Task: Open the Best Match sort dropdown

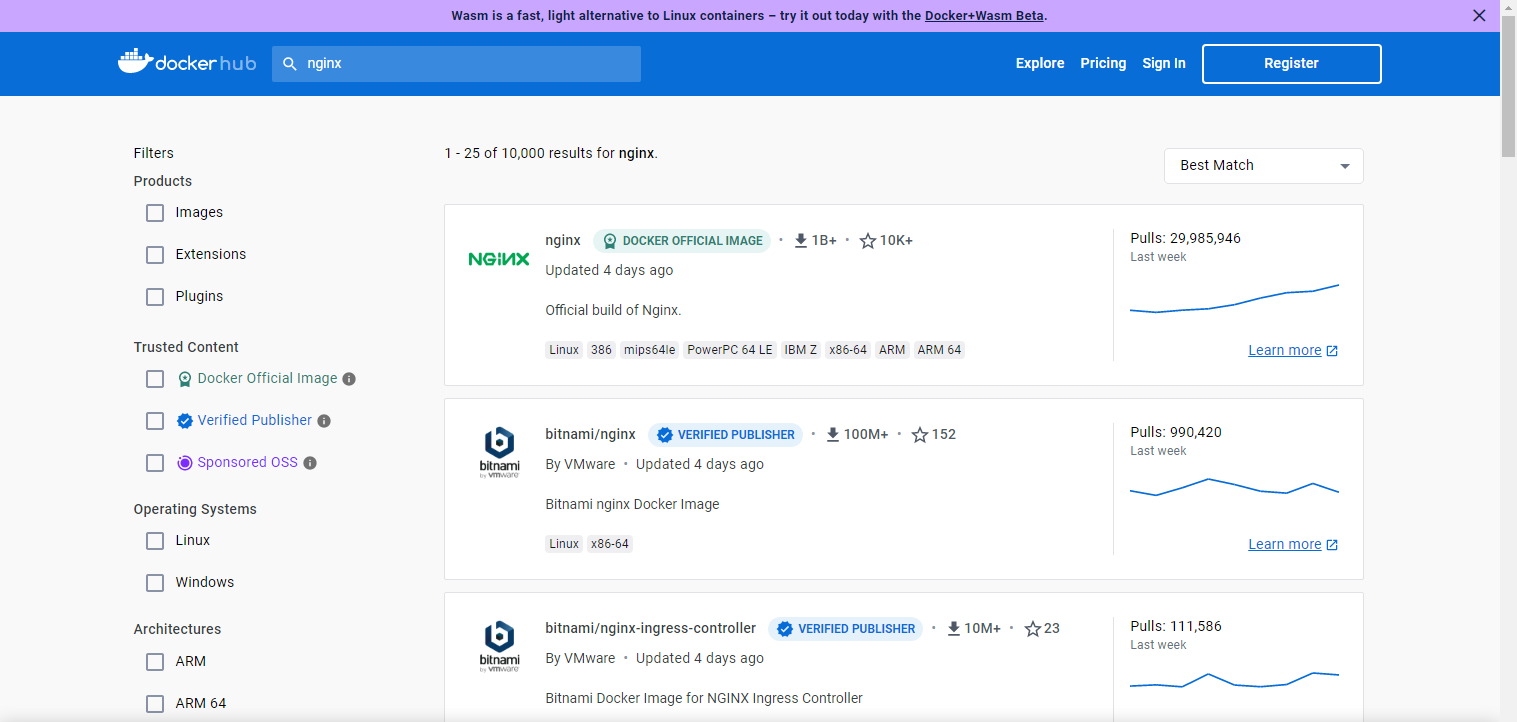Action: [x=1263, y=166]
